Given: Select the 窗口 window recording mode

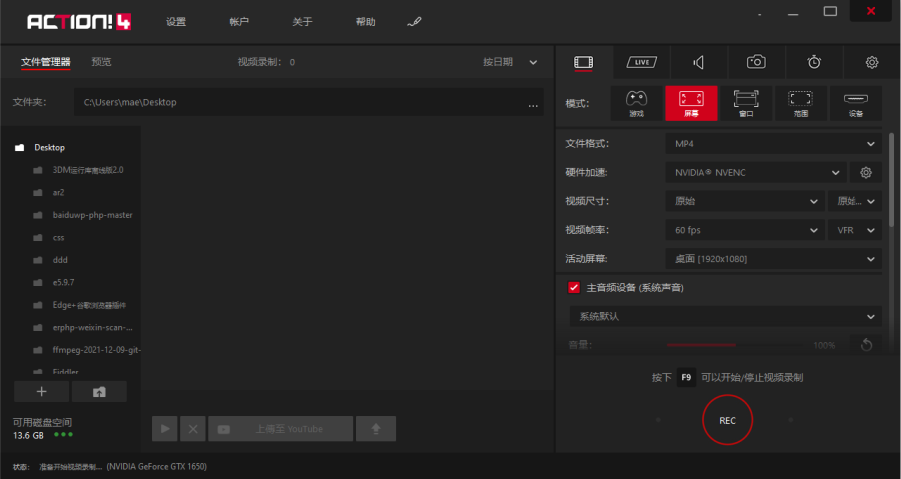Looking at the screenshot, I should coord(746,103).
